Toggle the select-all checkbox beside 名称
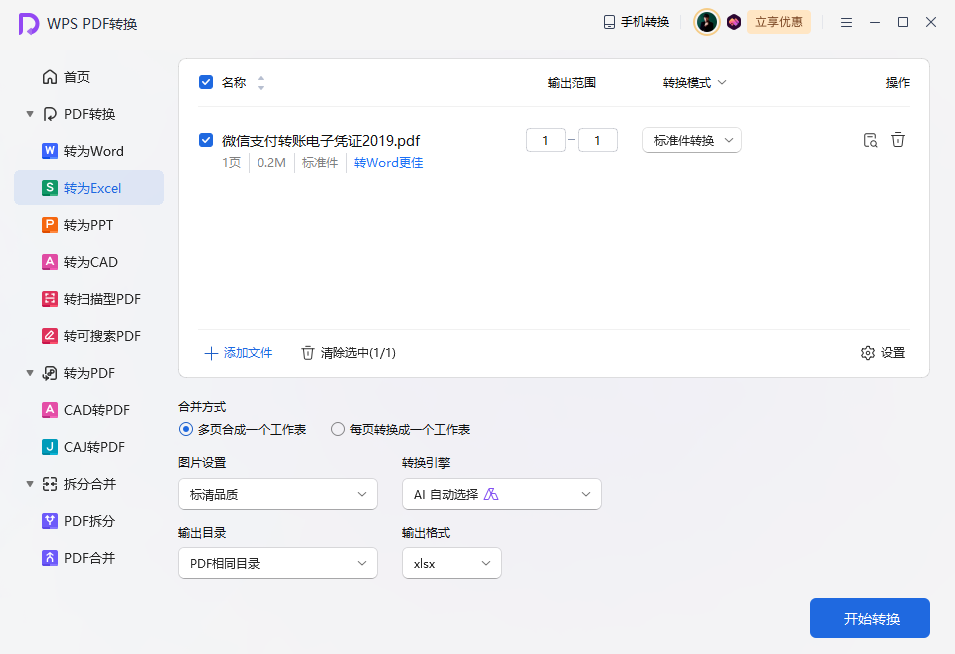This screenshot has height=654, width=955. pyautogui.click(x=206, y=82)
